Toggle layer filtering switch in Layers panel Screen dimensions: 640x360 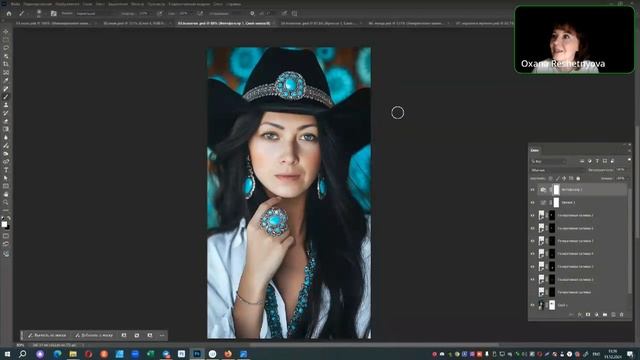point(629,160)
